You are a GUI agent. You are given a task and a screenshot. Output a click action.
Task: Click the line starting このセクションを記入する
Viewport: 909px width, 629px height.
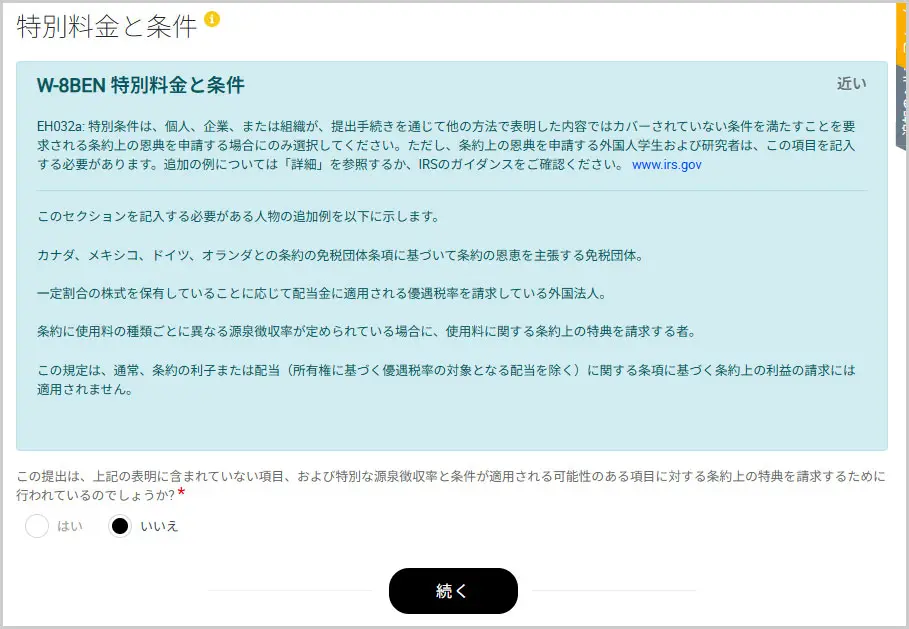(238, 217)
